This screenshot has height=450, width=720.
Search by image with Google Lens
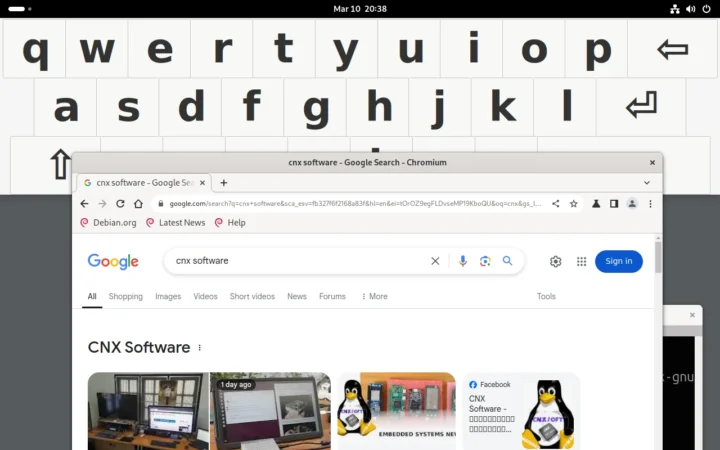[x=485, y=261]
